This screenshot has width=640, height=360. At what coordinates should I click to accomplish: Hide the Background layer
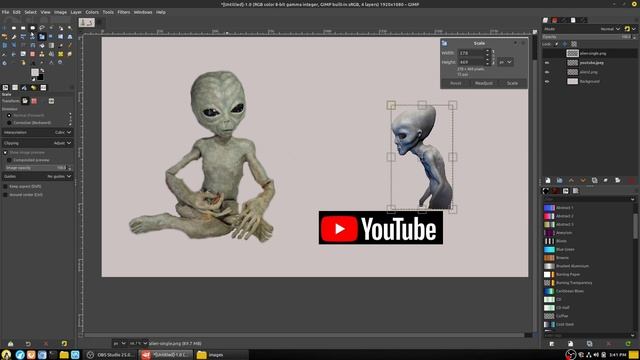pyautogui.click(x=547, y=81)
